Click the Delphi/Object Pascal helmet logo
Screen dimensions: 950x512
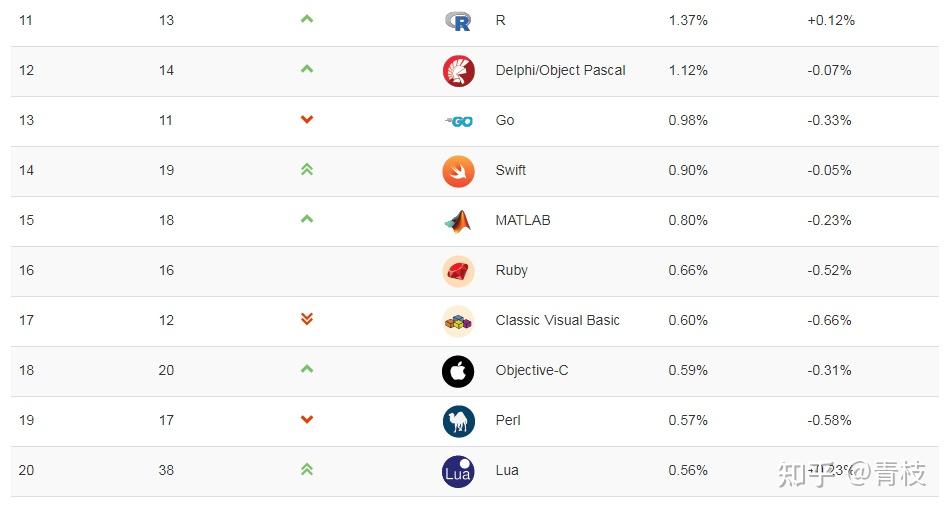click(459, 71)
